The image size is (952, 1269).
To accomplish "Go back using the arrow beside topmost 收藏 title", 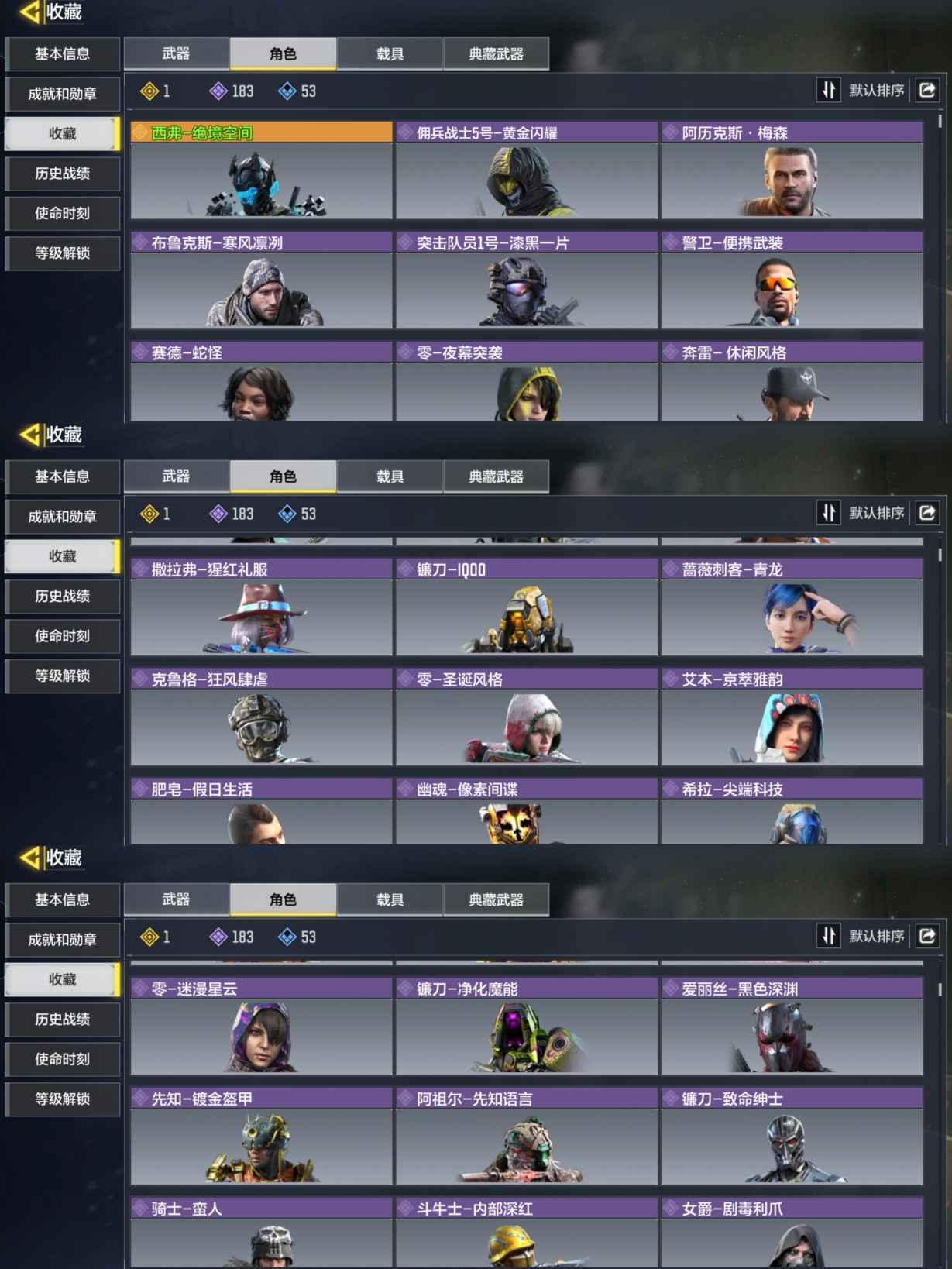I will 29,12.
